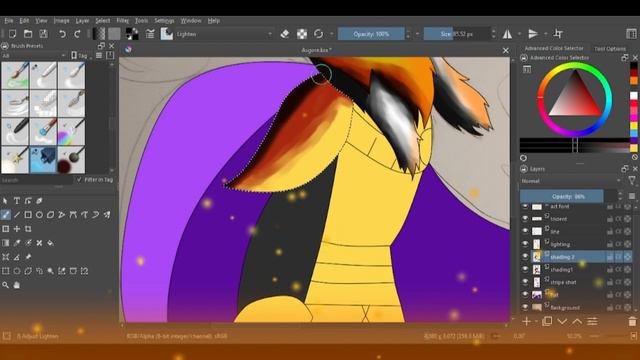
Task: Click the Tag button in Brush Presets
Action: [80, 56]
